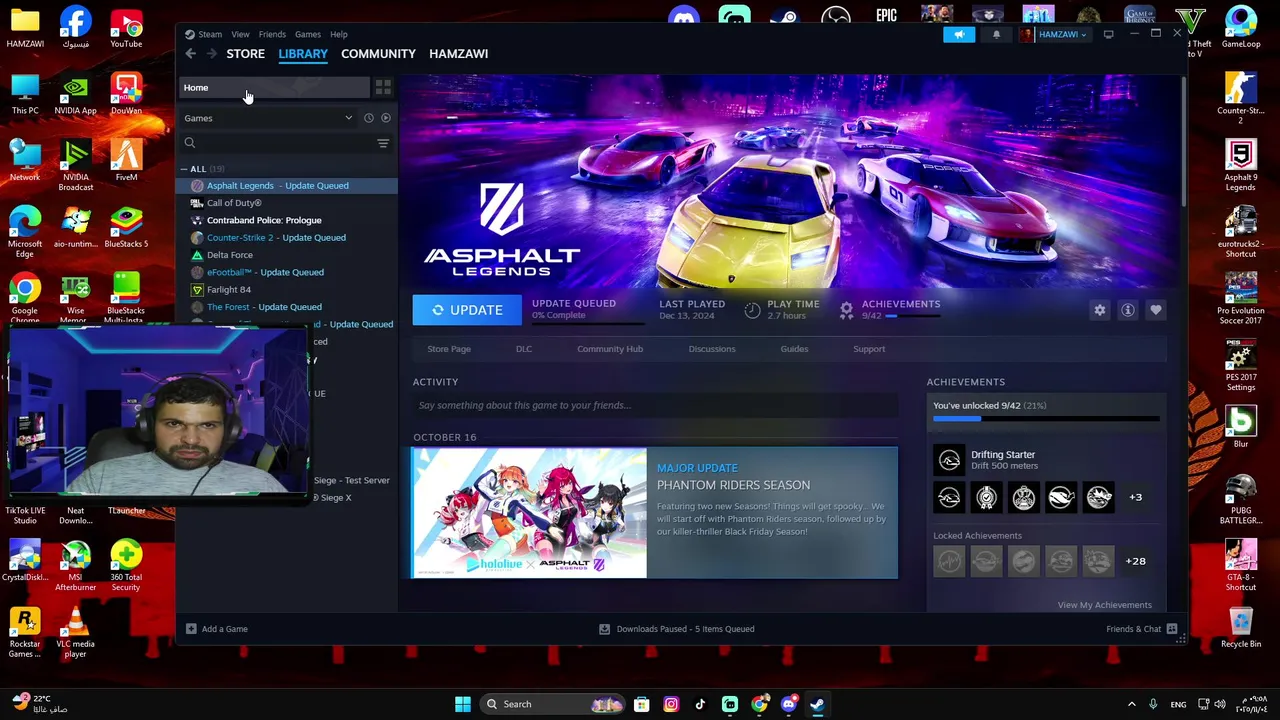This screenshot has height=720, width=1280.
Task: Select eFootball in library list
Action: click(265, 272)
